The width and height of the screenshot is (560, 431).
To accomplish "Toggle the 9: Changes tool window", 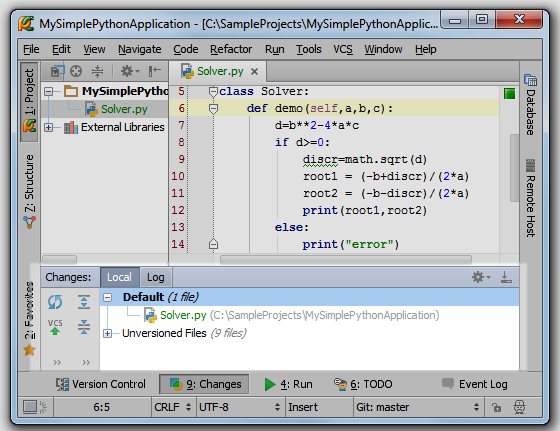I will tap(204, 384).
